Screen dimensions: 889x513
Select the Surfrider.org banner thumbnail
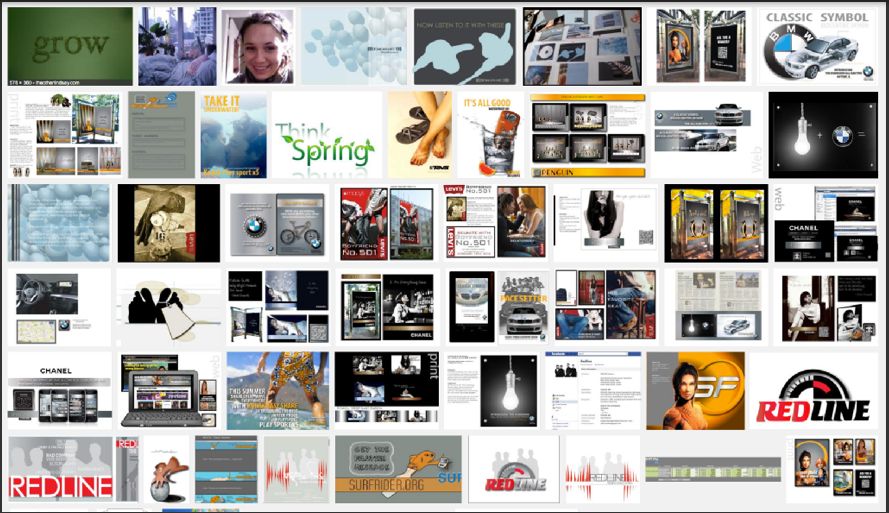tap(398, 469)
